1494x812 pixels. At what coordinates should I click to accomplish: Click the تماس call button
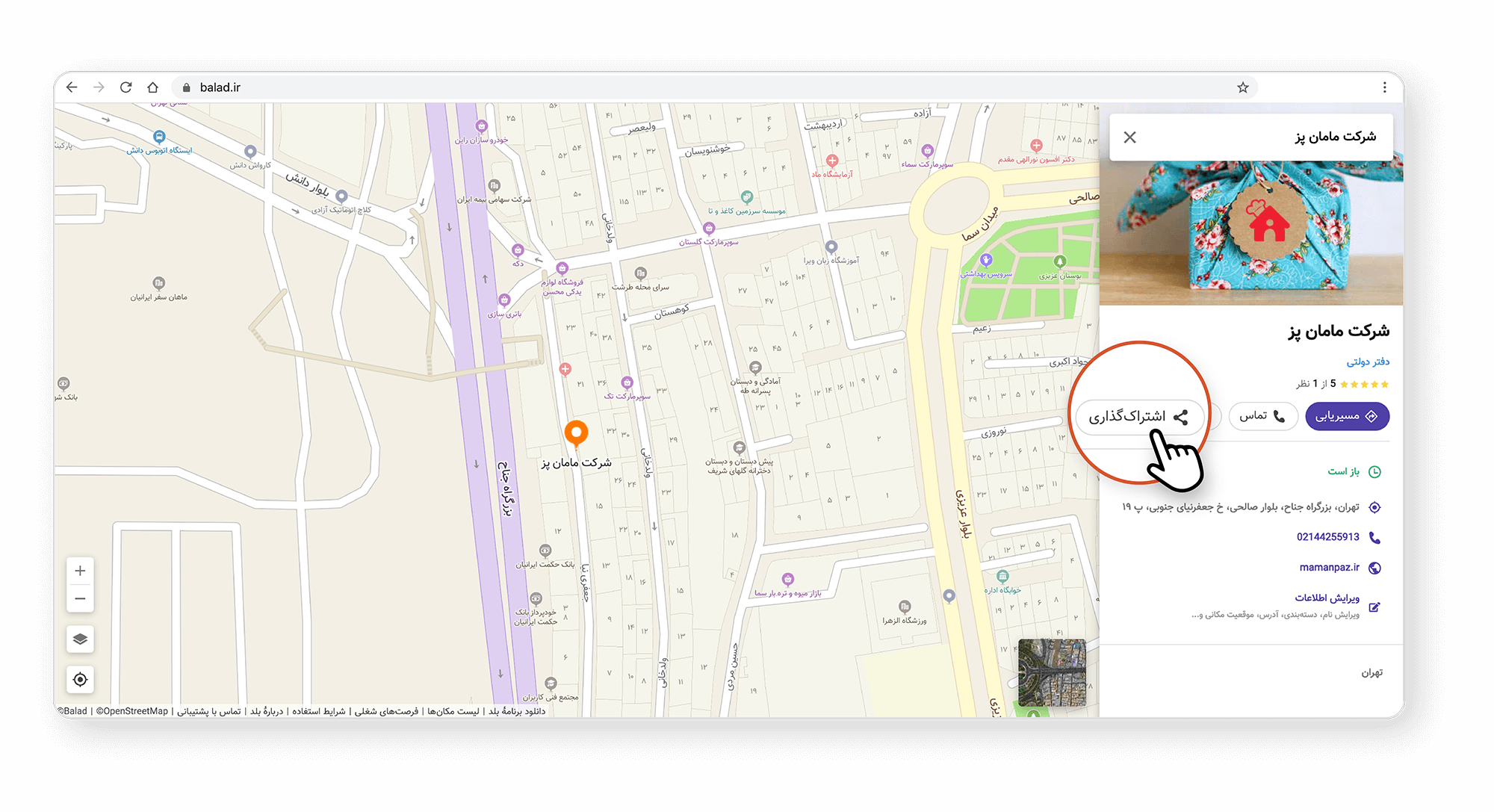coord(1262,416)
